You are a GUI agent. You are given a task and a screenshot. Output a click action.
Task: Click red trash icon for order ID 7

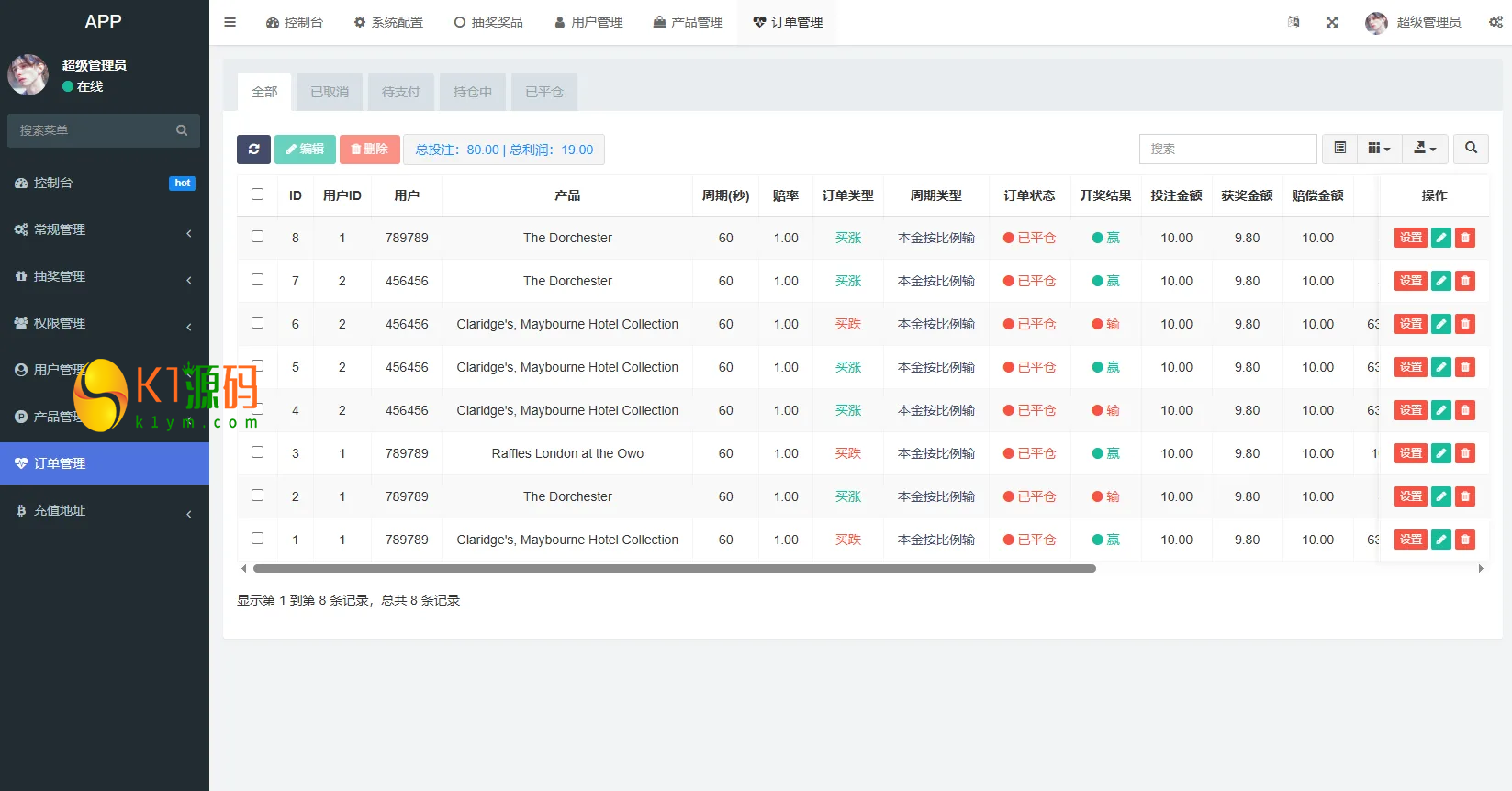tap(1465, 281)
